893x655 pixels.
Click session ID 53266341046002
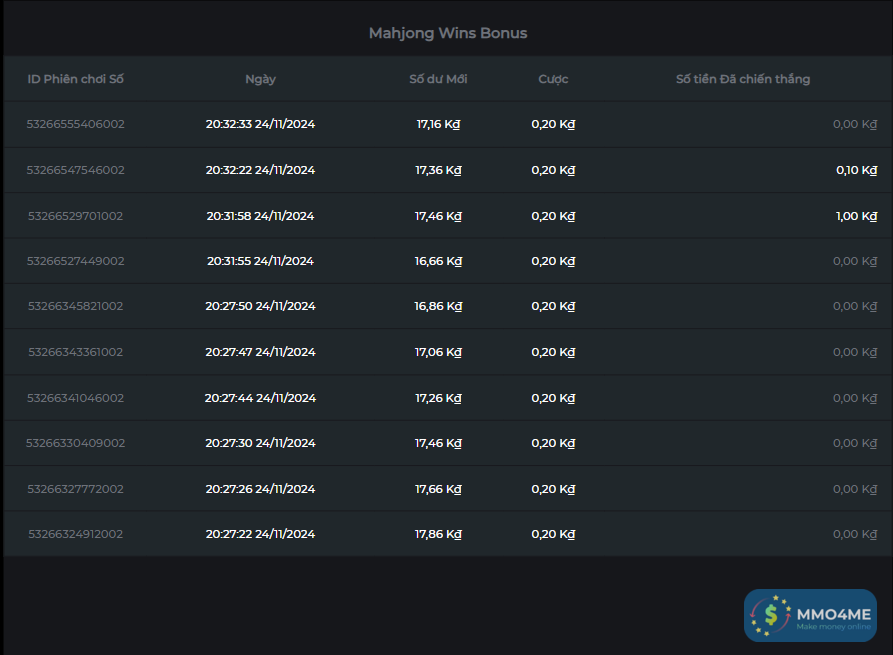76,398
